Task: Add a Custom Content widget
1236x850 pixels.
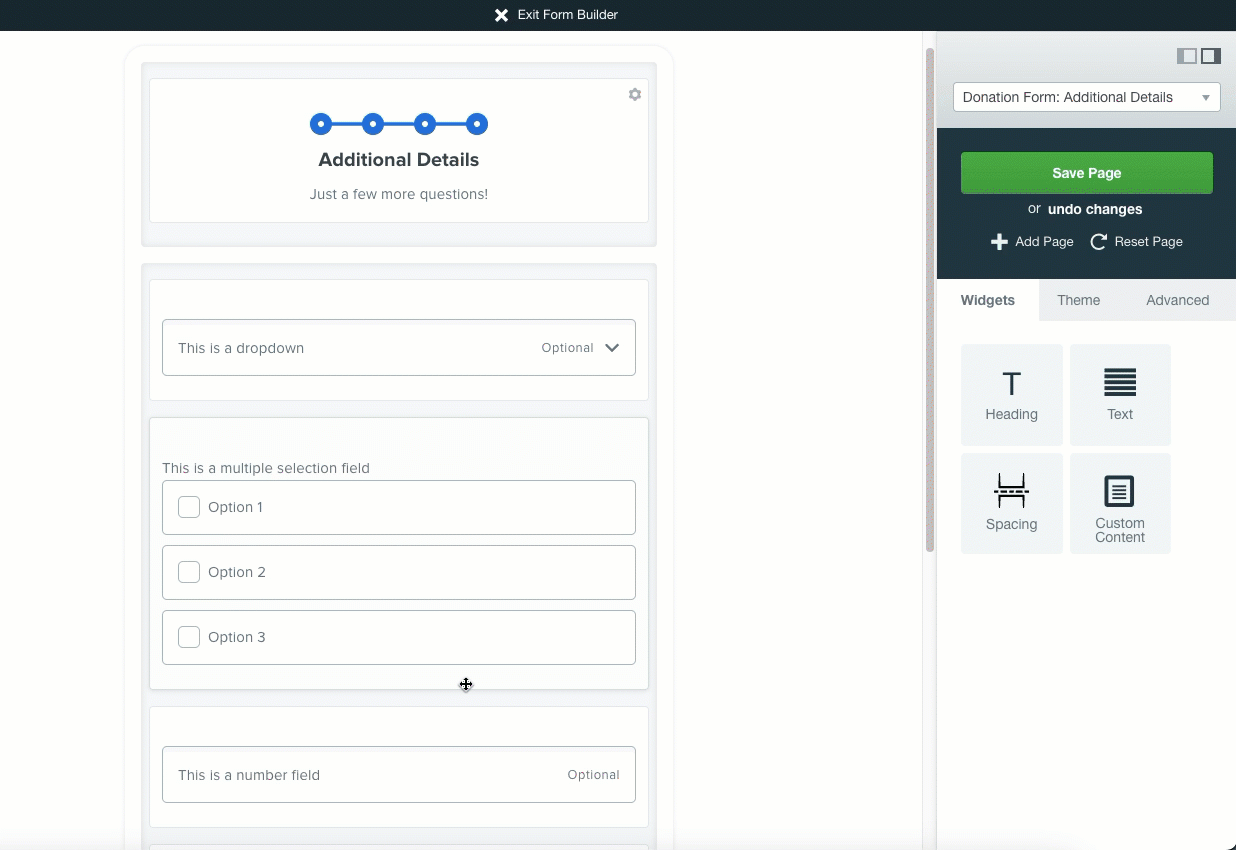Action: [1120, 504]
